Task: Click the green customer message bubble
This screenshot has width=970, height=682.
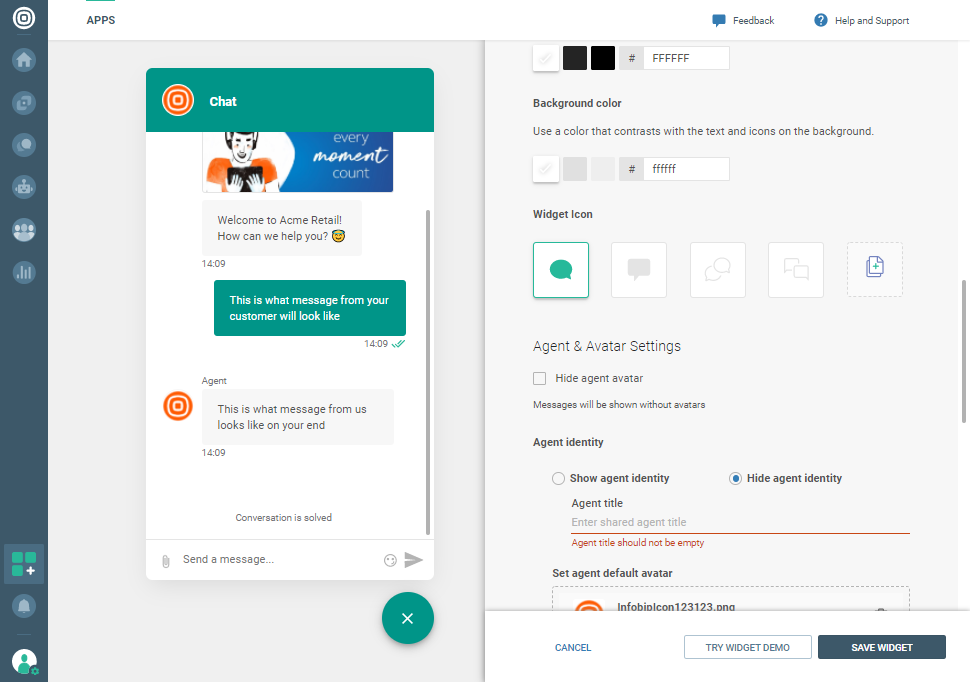Action: (310, 308)
